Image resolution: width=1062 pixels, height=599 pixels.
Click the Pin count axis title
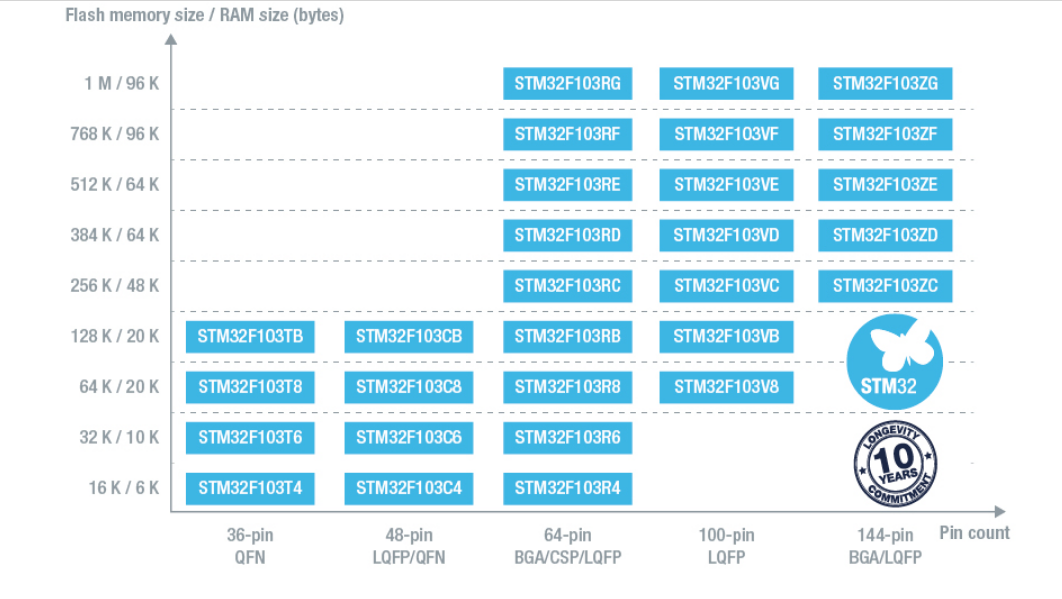(974, 533)
